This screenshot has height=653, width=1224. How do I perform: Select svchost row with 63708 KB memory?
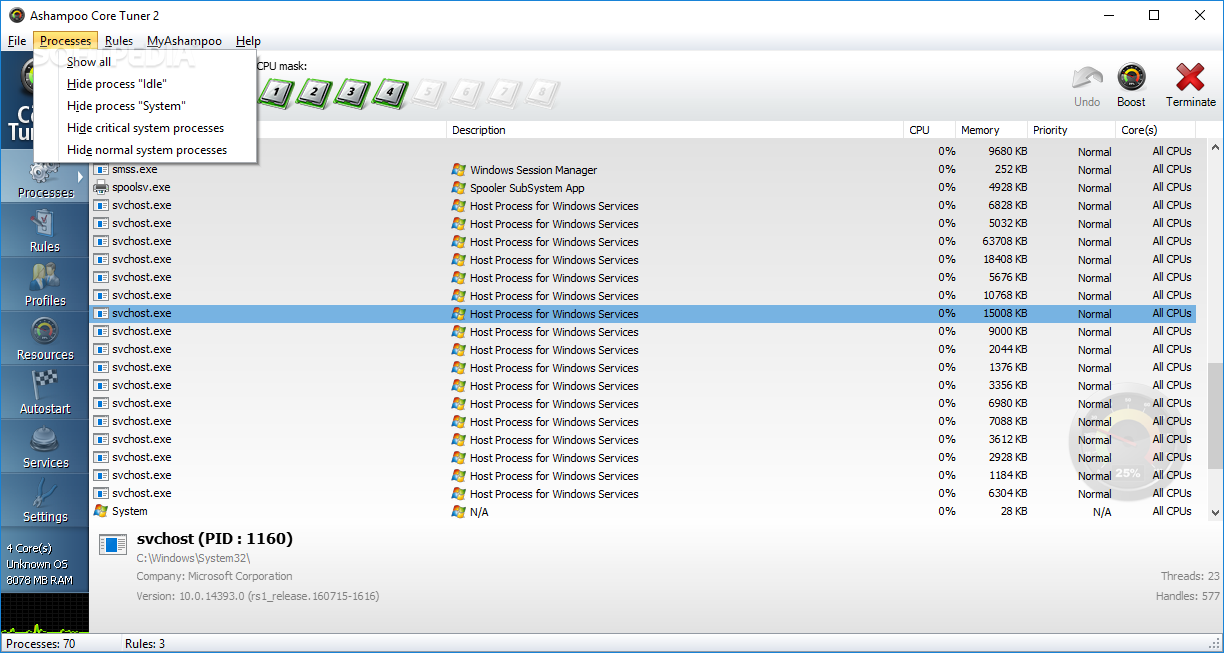[643, 242]
